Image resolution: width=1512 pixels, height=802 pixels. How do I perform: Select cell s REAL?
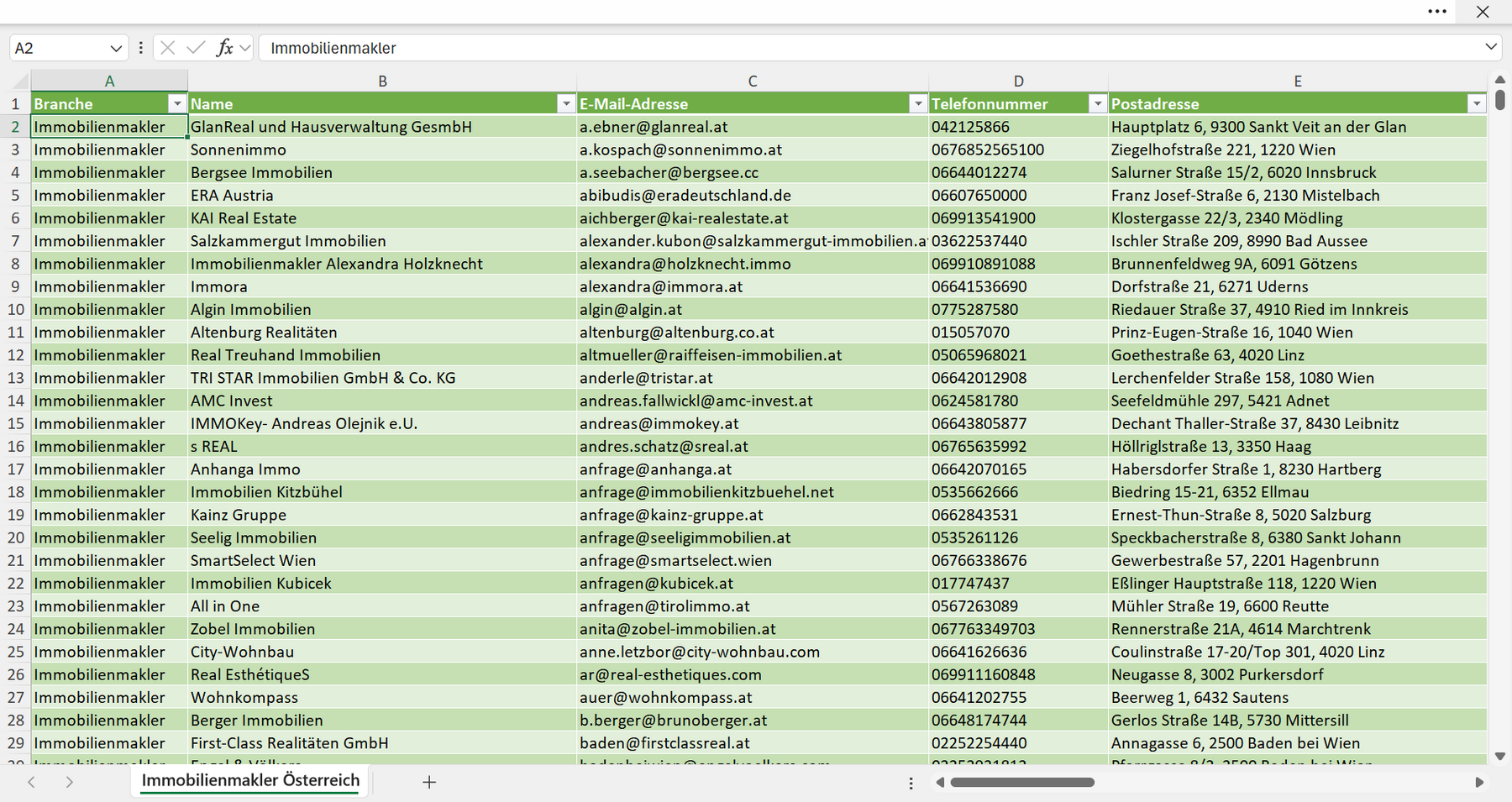point(382,446)
